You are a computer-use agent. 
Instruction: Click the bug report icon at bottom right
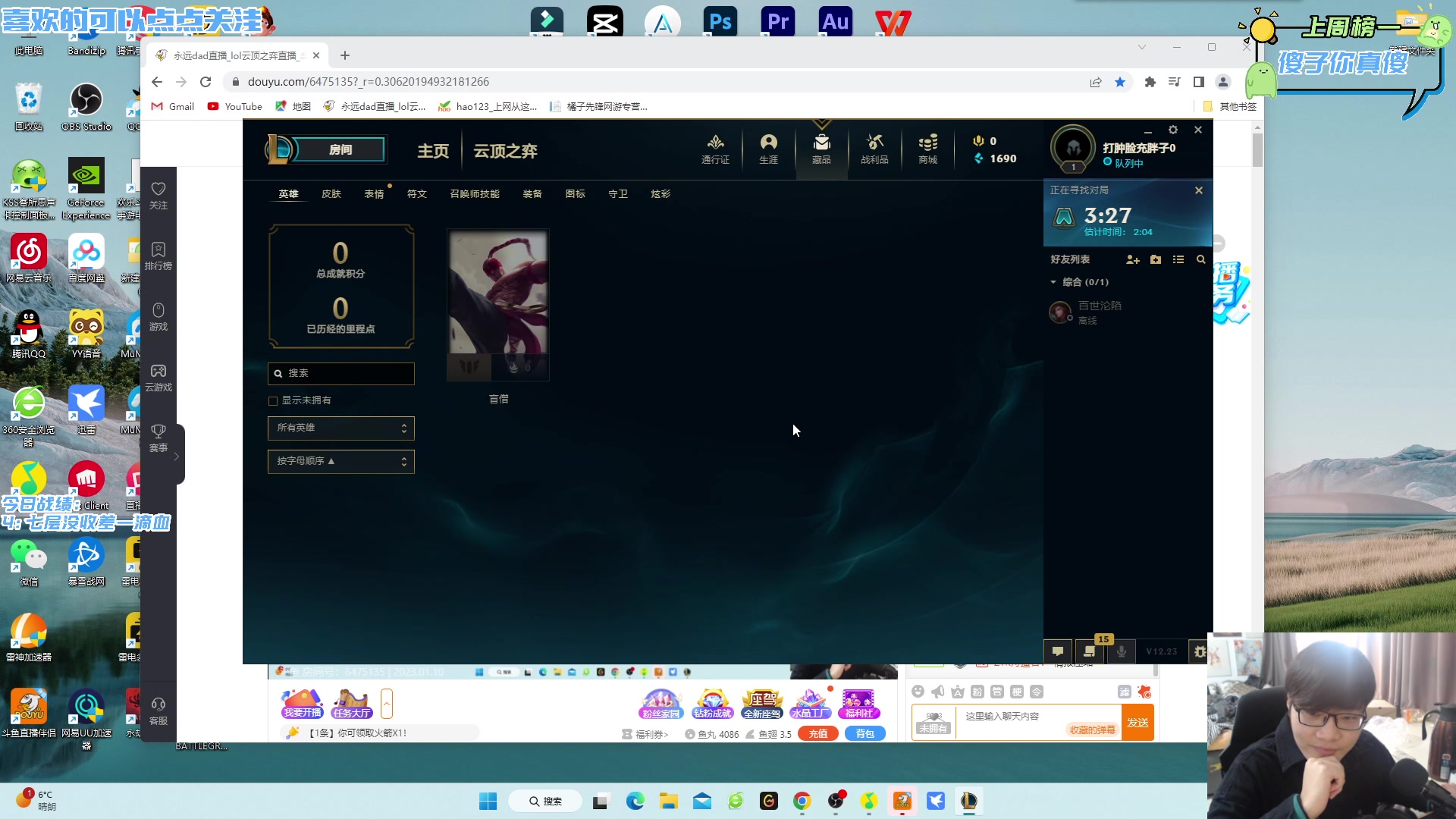coord(1200,651)
